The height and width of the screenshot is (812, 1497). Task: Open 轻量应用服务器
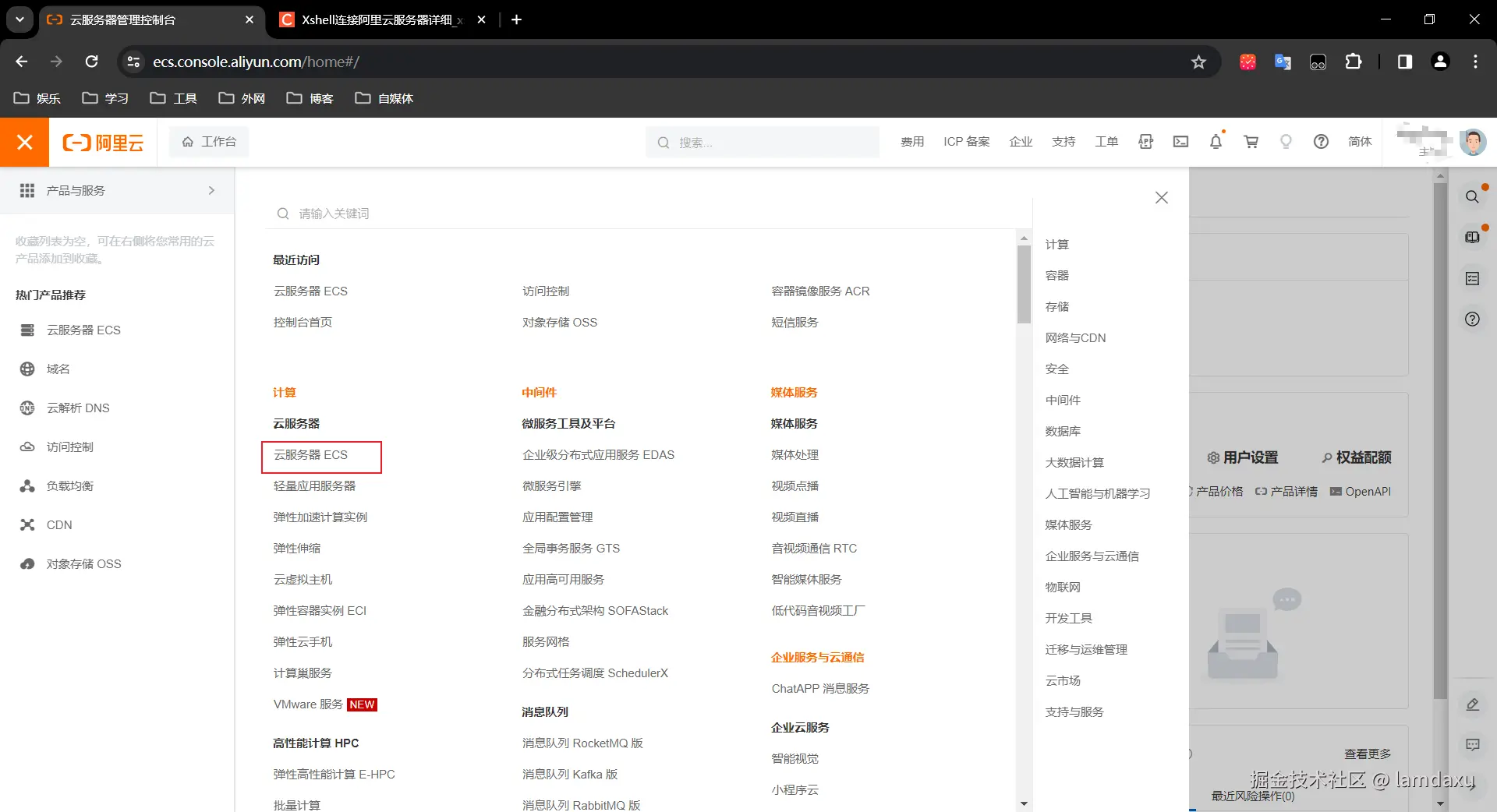[x=314, y=486]
